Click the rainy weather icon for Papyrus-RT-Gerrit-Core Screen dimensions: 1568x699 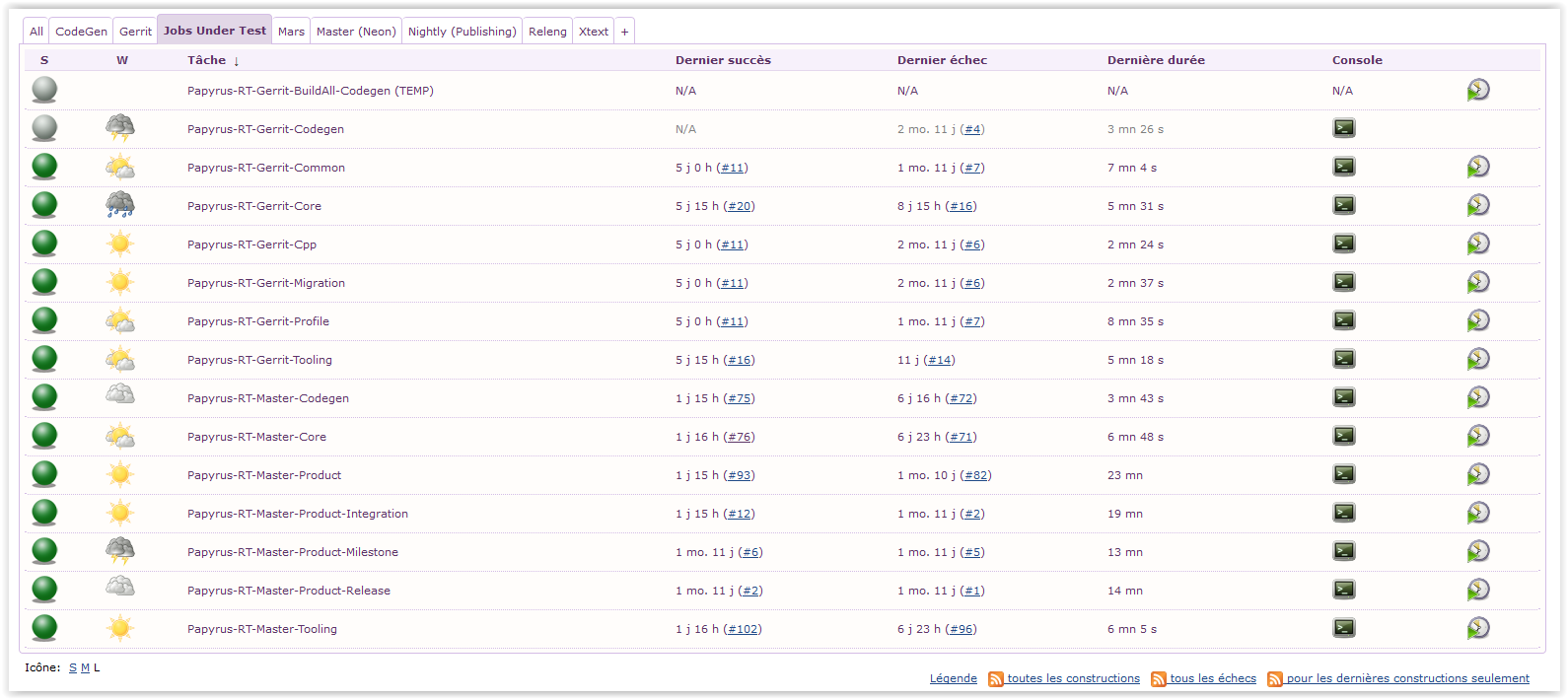(x=120, y=204)
